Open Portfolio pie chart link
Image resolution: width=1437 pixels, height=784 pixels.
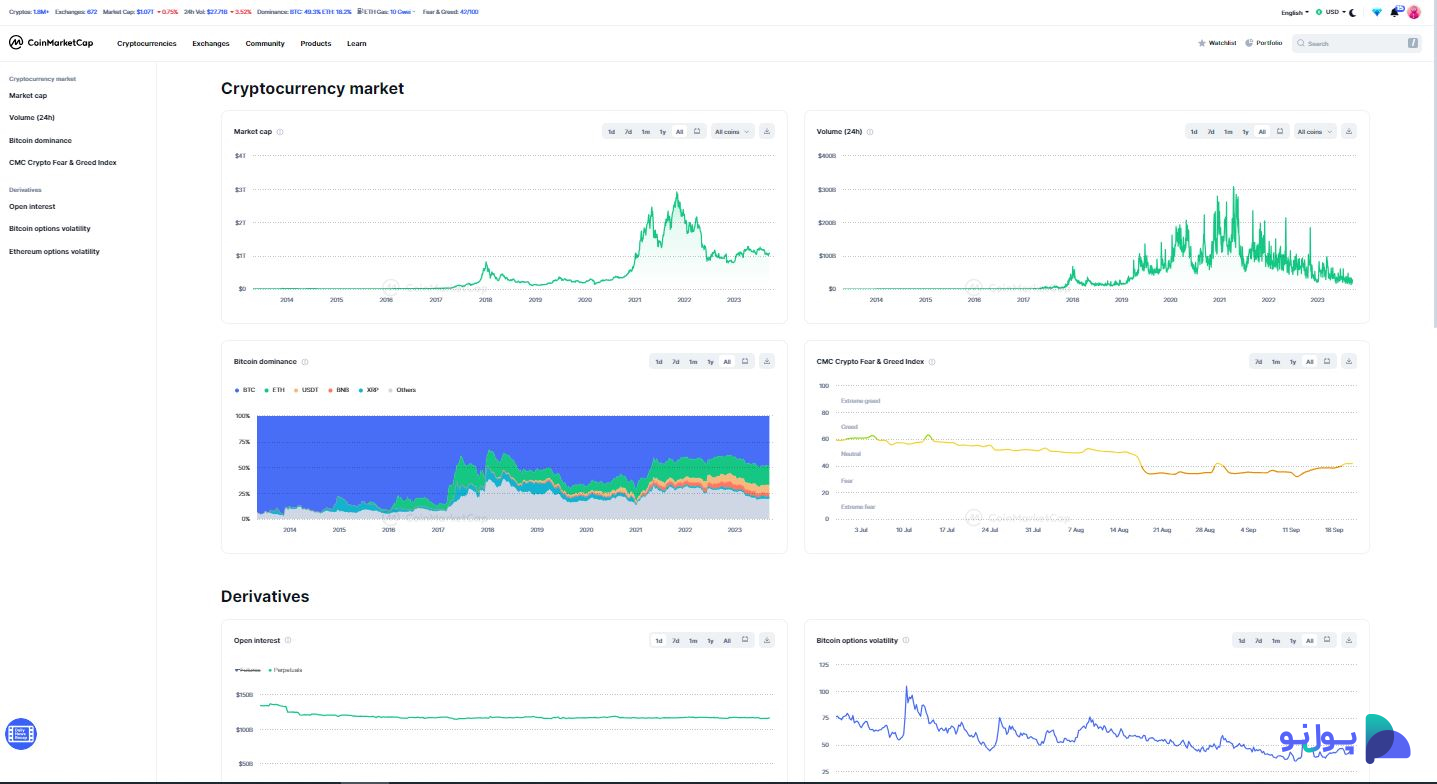(x=1263, y=43)
